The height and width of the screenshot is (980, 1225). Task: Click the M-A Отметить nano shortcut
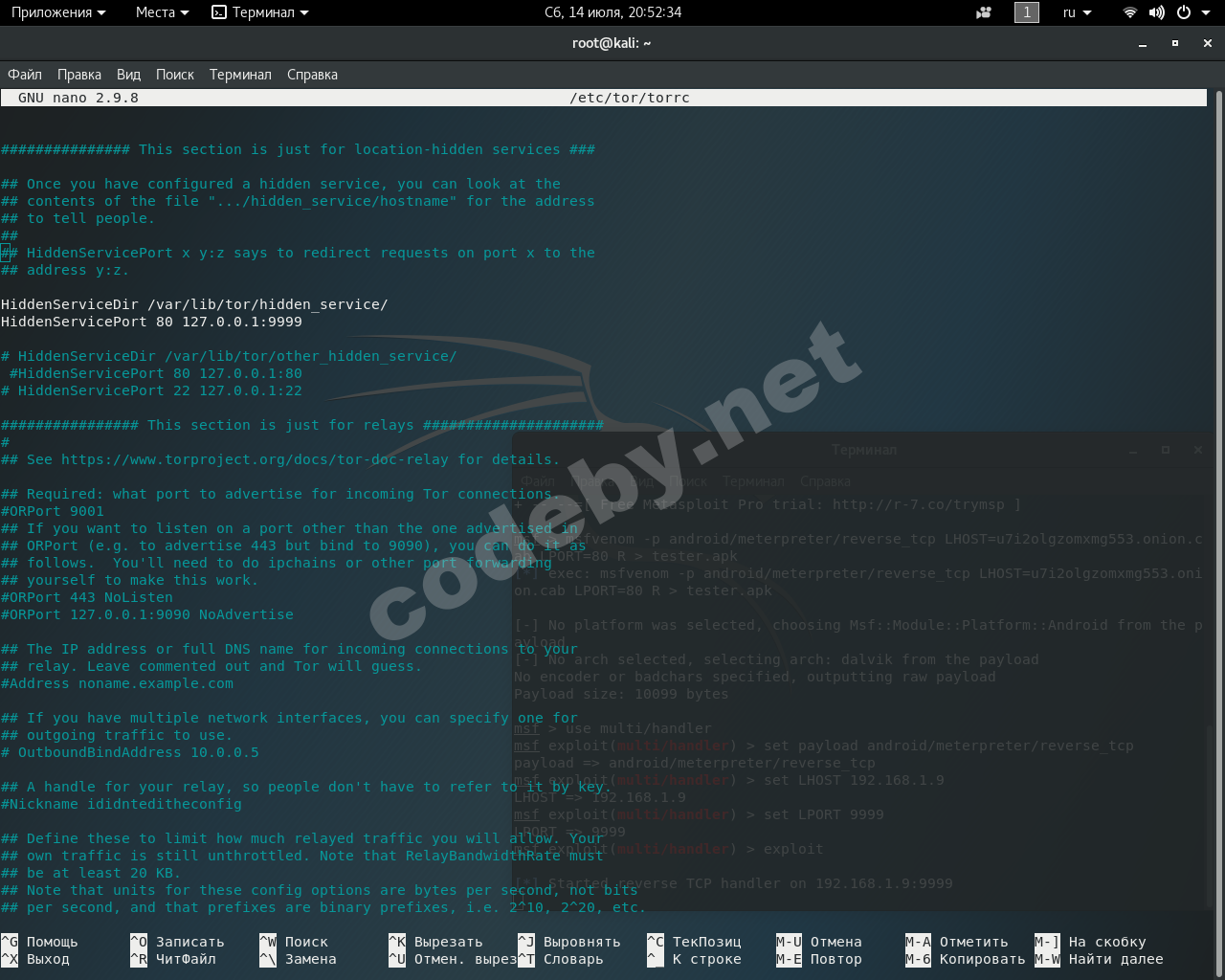957,942
